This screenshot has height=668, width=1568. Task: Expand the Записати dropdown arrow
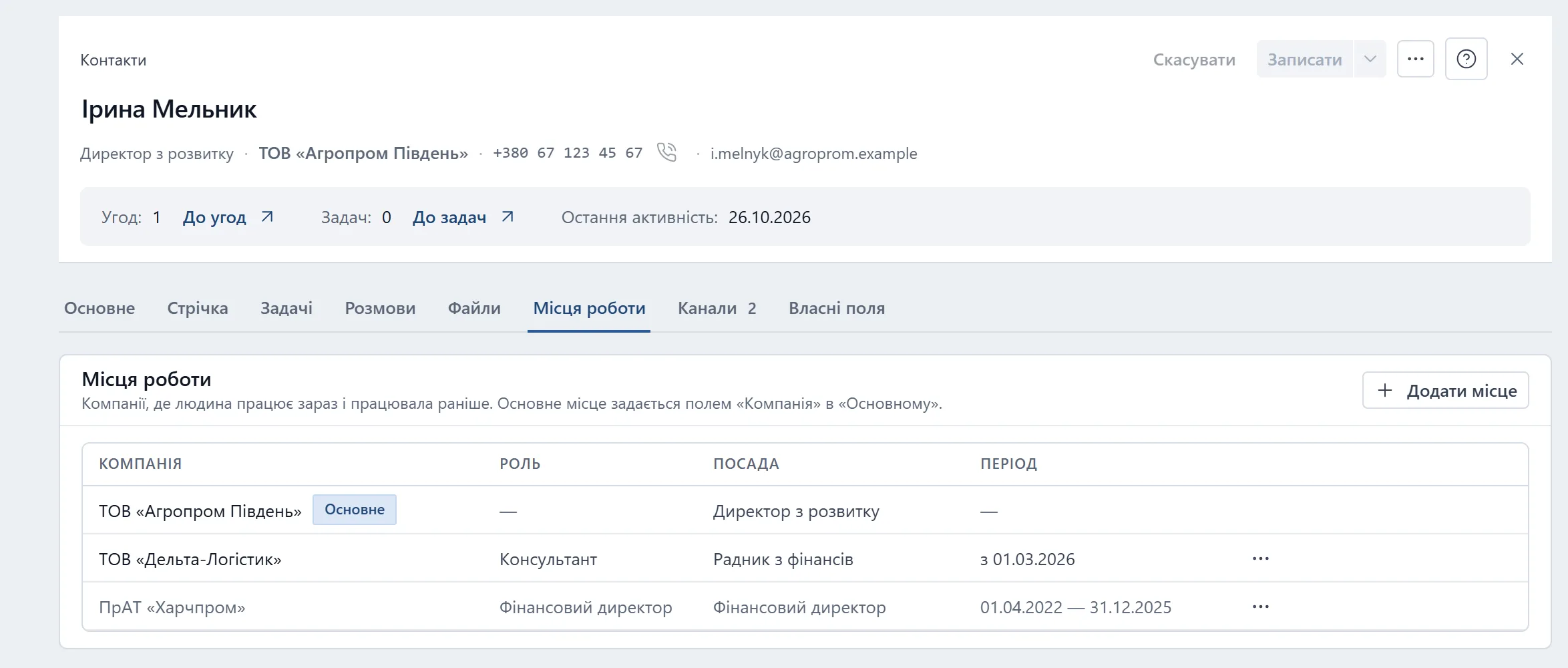(1370, 59)
